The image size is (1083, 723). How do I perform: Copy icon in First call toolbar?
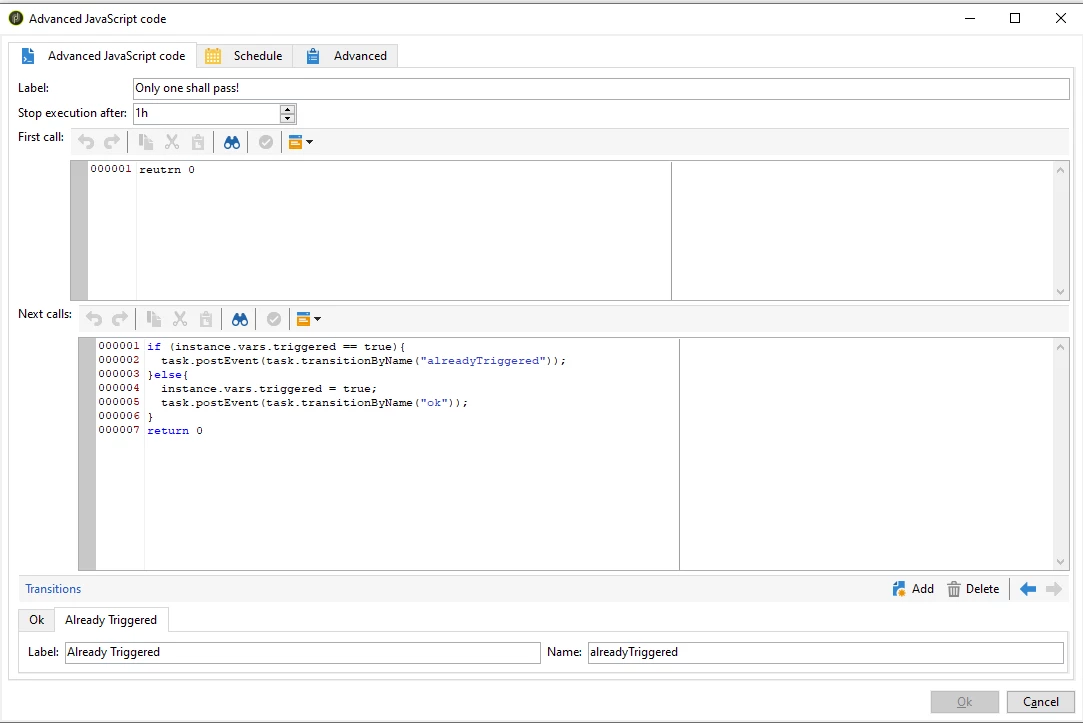[146, 142]
